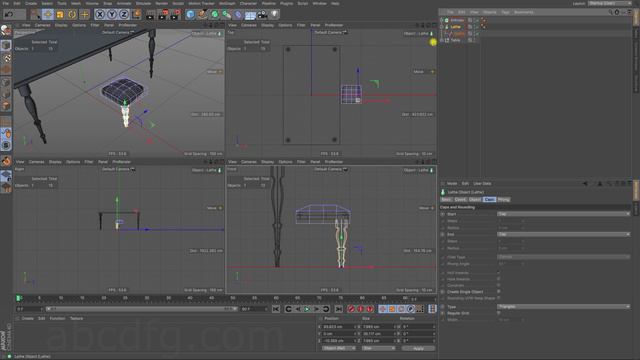Switch to the Object tab in Attributes
640x360 pixels.
pyautogui.click(x=475, y=200)
